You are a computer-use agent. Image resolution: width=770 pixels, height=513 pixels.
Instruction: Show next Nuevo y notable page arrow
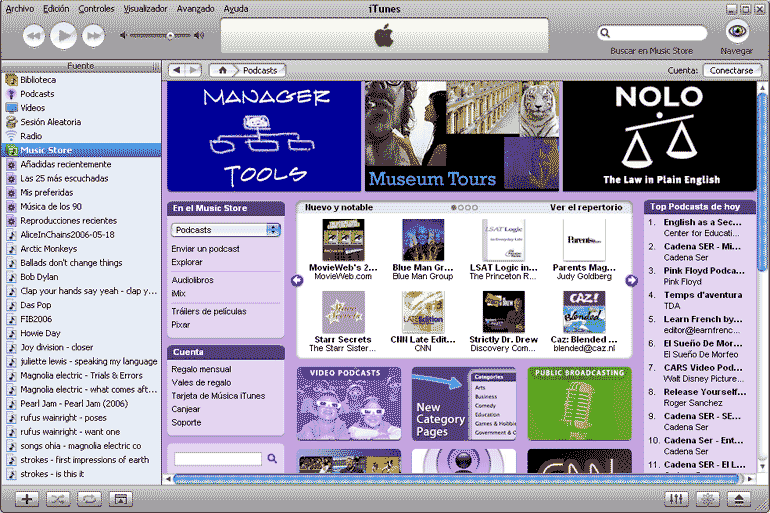(632, 280)
